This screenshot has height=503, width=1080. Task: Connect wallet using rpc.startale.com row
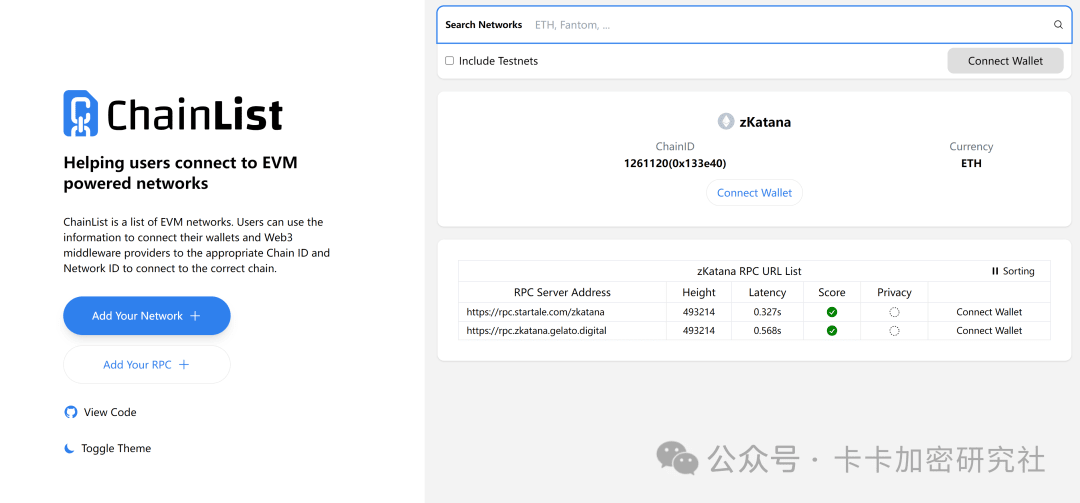pyautogui.click(x=988, y=312)
